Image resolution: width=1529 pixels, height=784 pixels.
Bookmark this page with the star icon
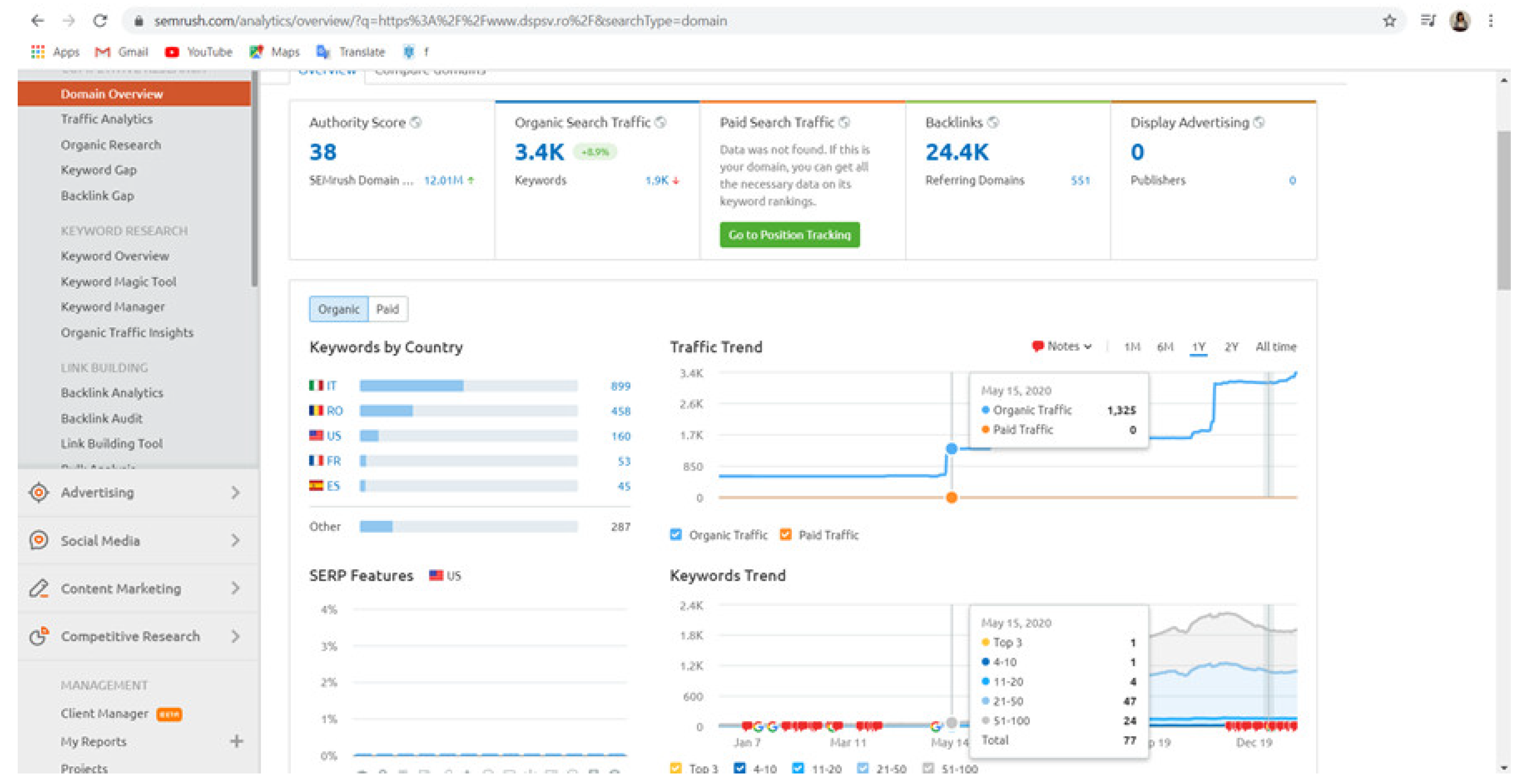coord(1389,21)
